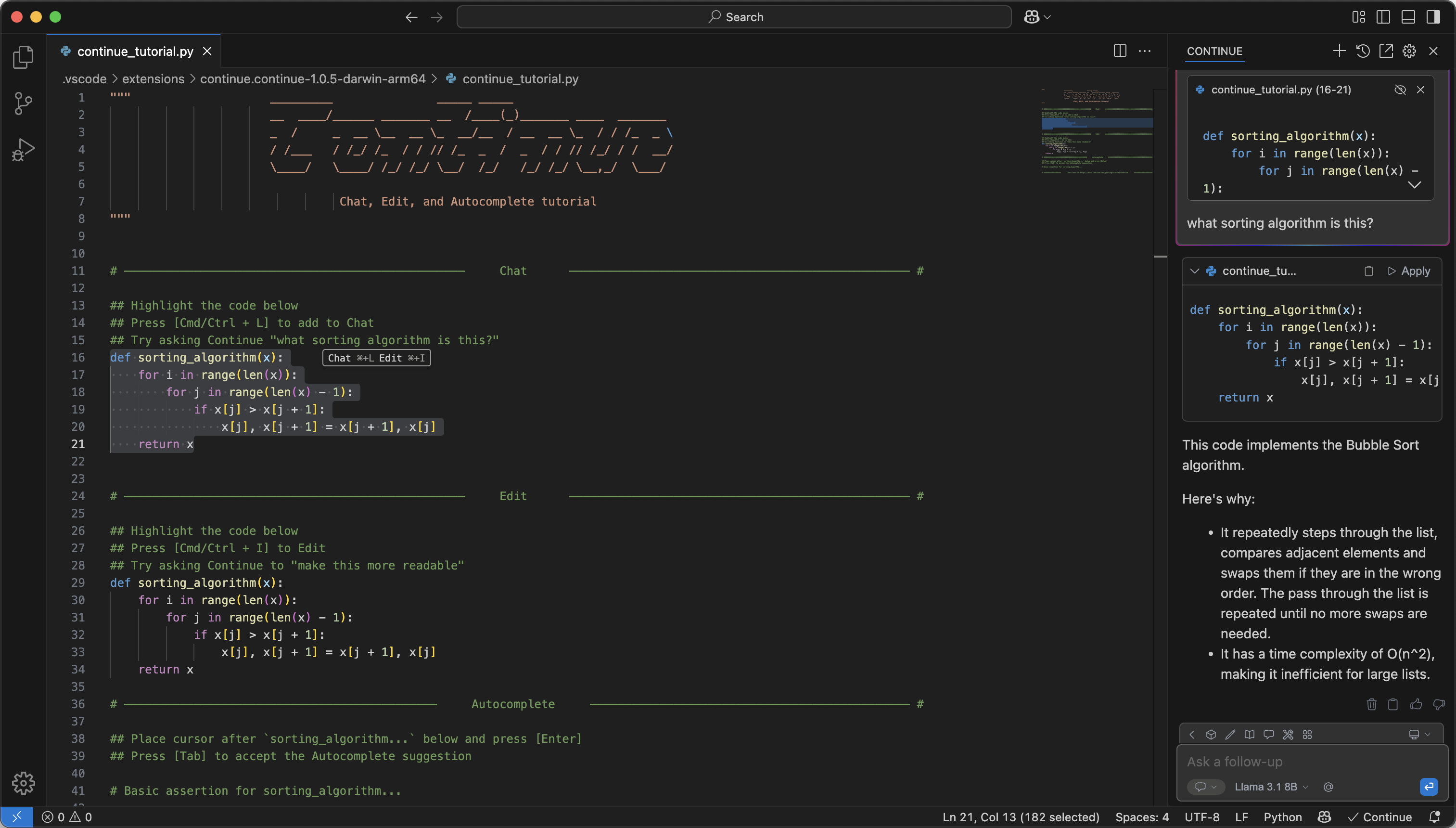Change UTF-8 encoding in status bar
Screen dimensions: 1456x828
pyautogui.click(x=1201, y=817)
